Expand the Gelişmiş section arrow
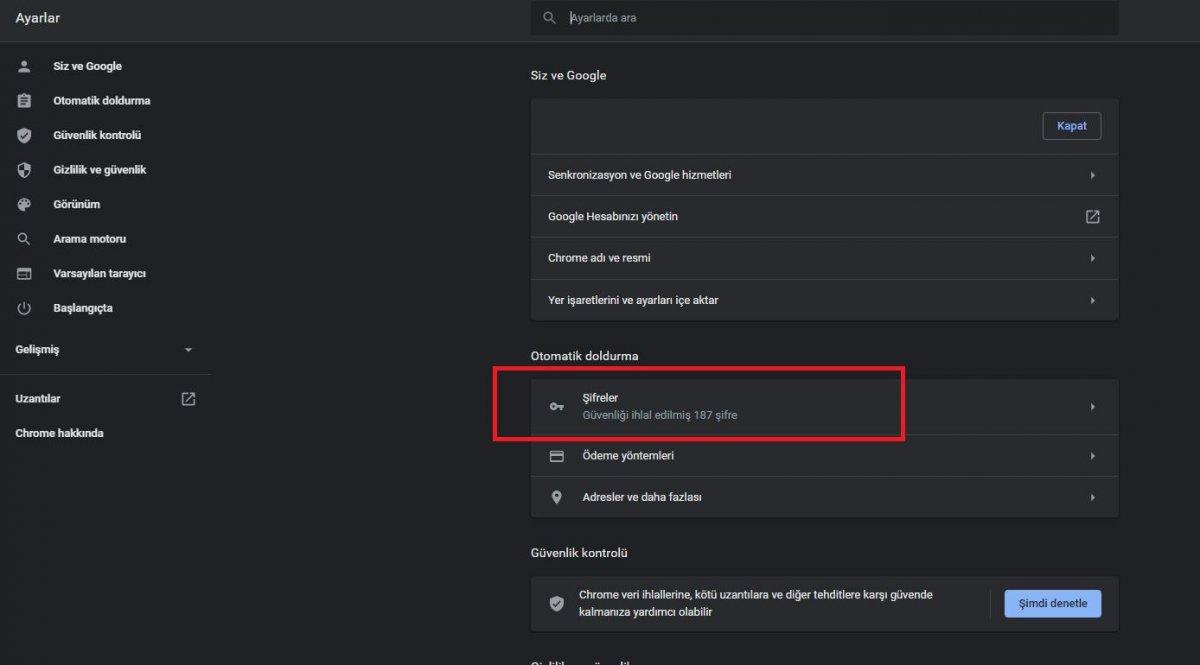Screen dimensions: 1200x665 (188, 350)
